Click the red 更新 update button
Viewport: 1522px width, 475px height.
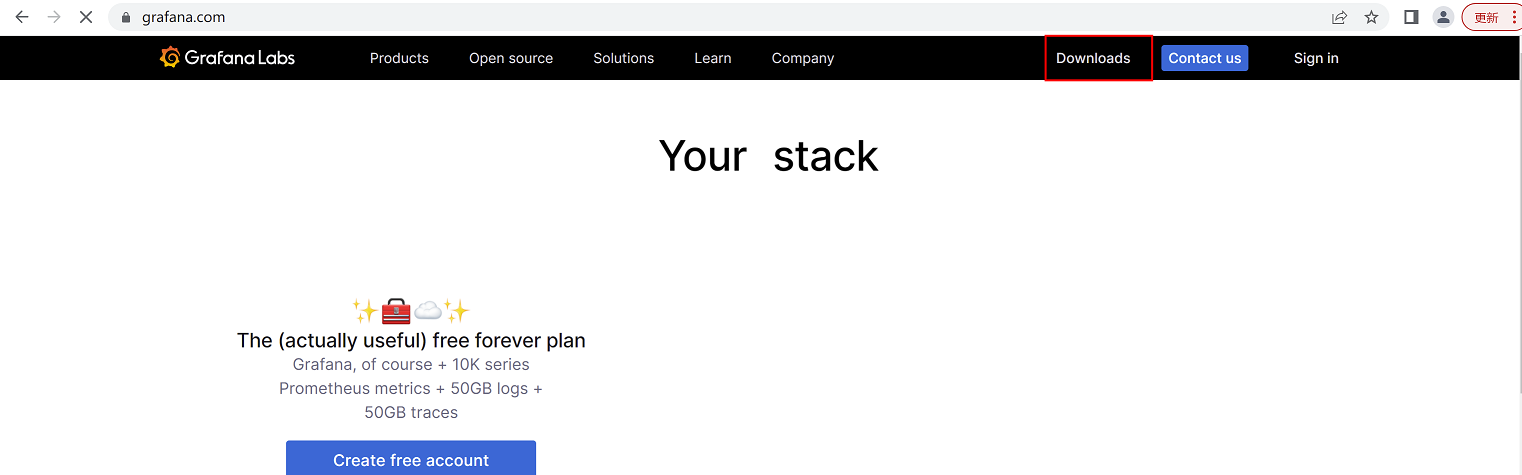pyautogui.click(x=1487, y=17)
